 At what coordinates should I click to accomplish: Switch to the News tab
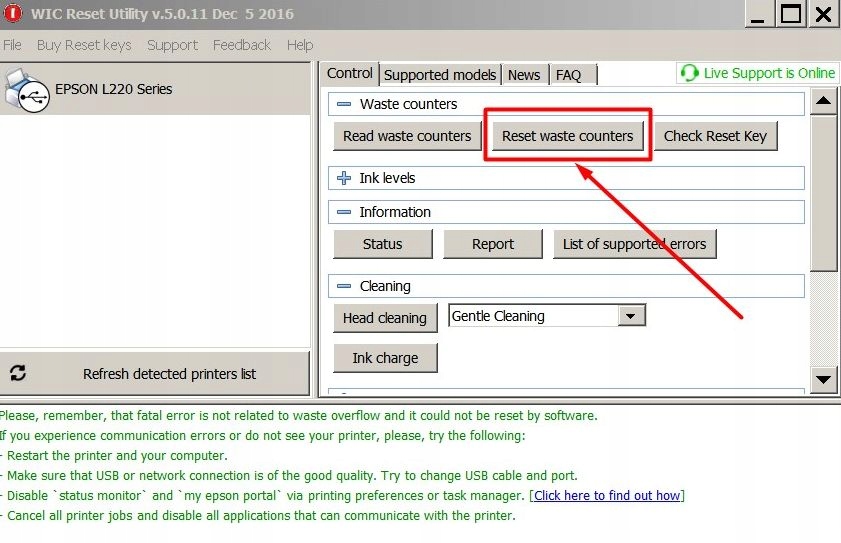[524, 75]
